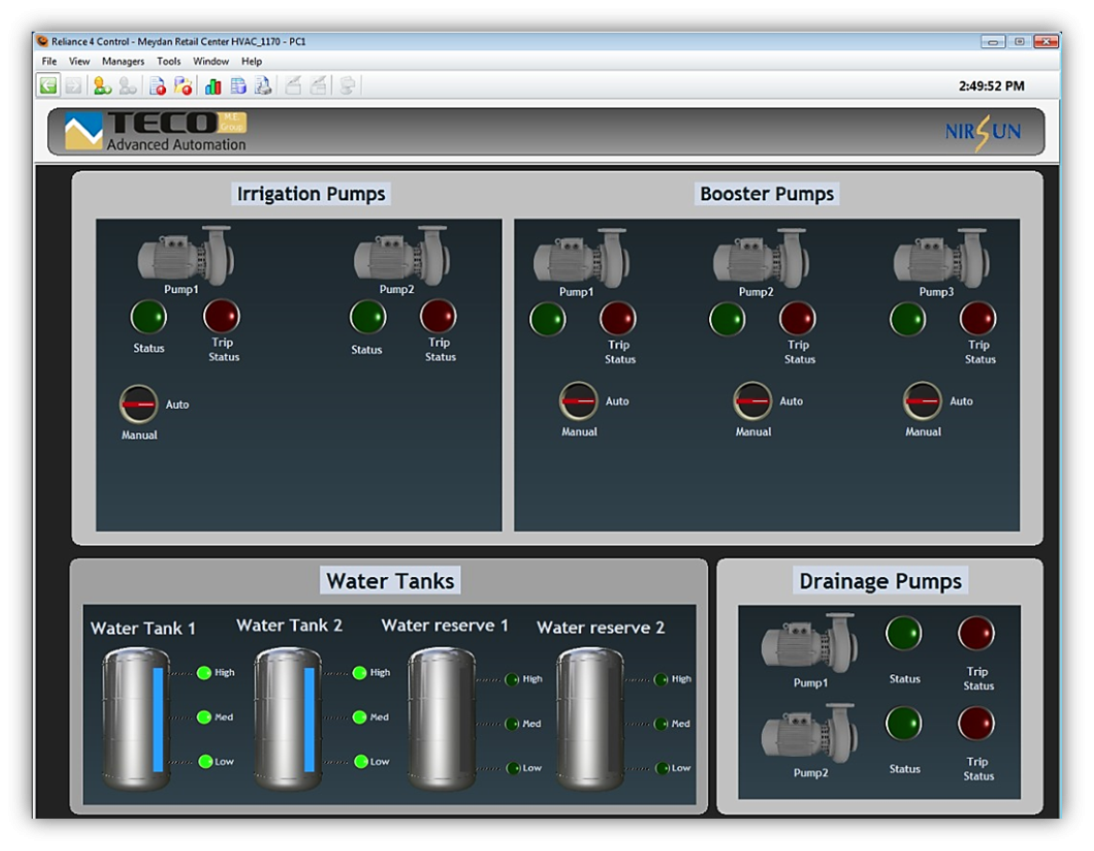Click Drainage Pump1 green Status lamp
Image resolution: width=1094 pixels, height=851 pixels.
tap(904, 633)
